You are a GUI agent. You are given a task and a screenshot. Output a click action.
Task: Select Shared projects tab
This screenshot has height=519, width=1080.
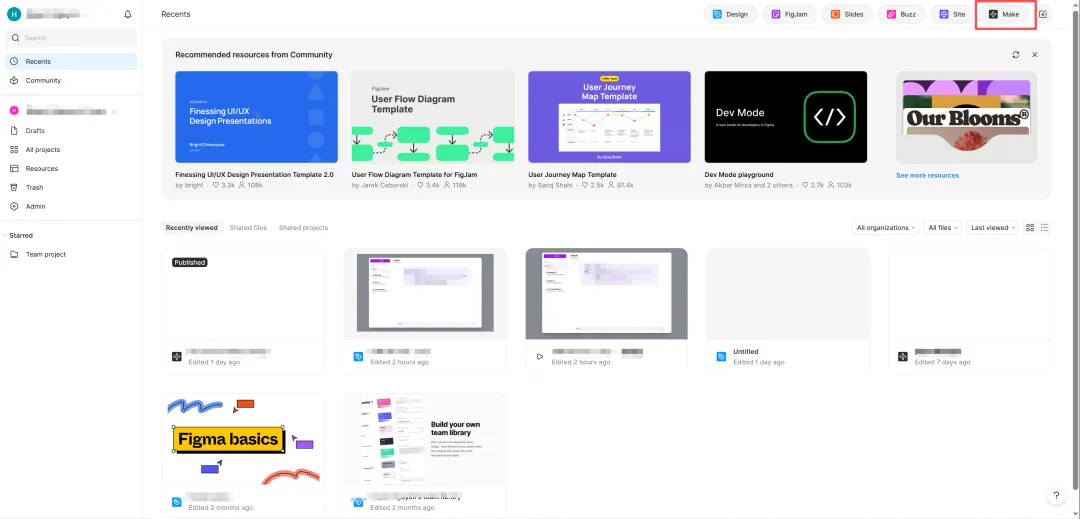coord(303,228)
